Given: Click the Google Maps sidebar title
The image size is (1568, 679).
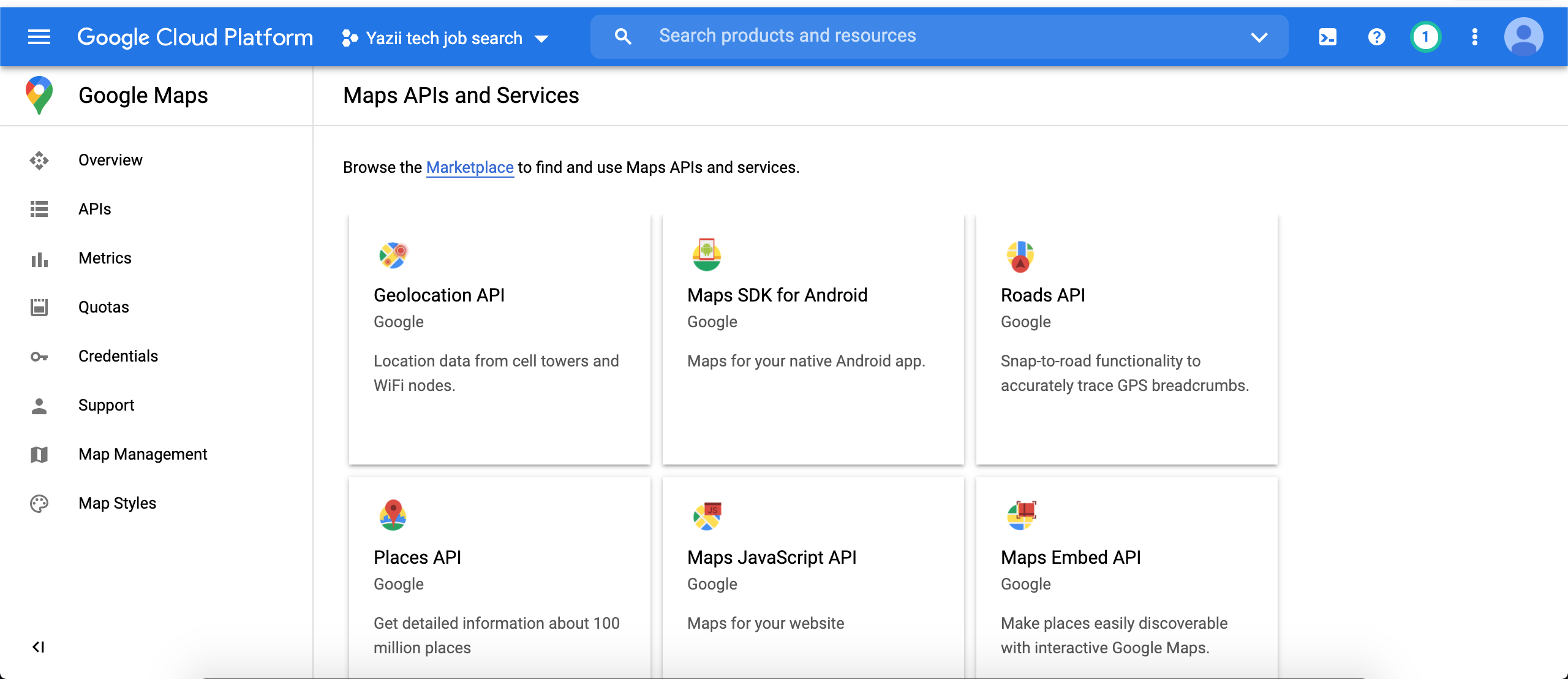Looking at the screenshot, I should (143, 96).
